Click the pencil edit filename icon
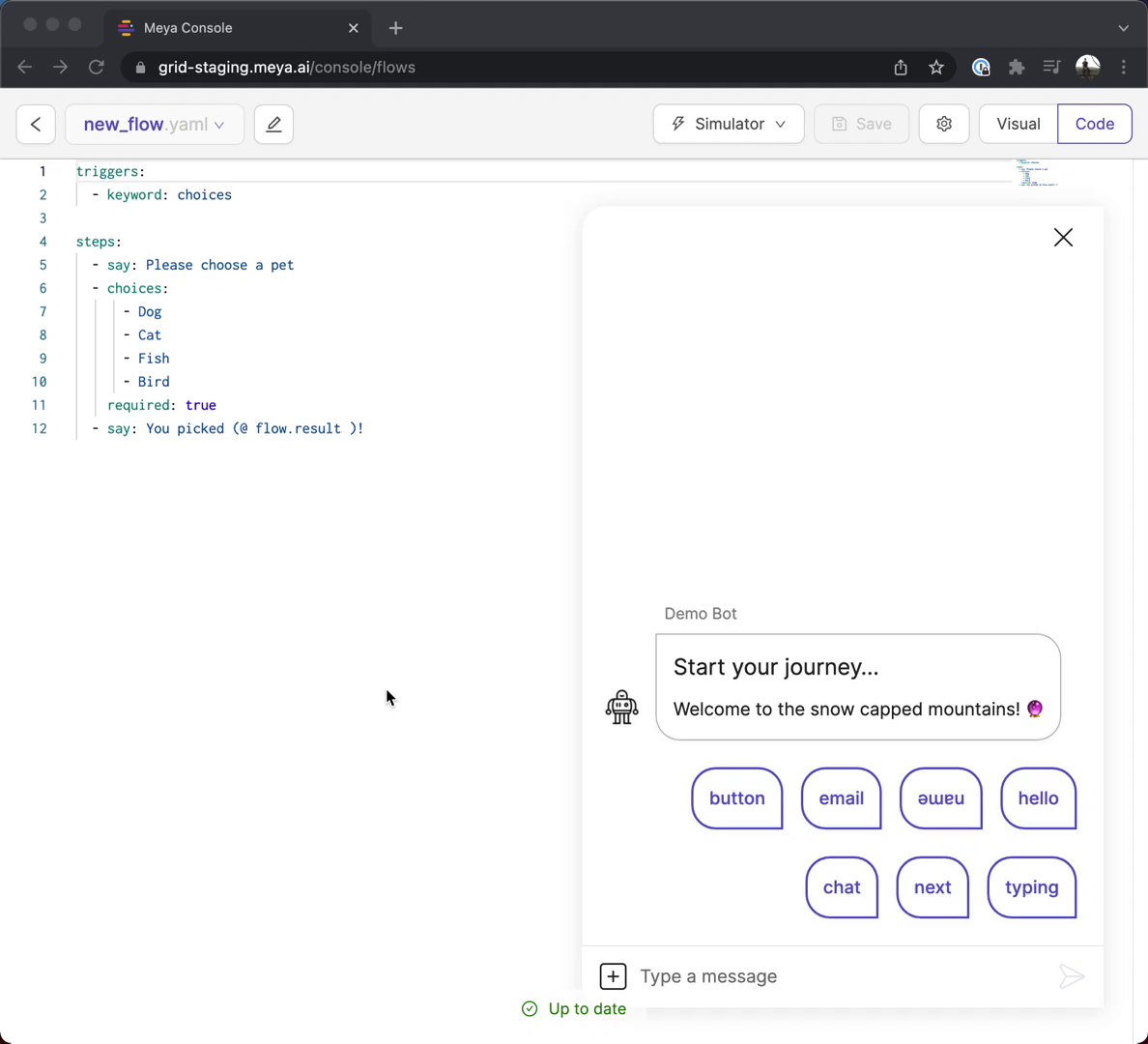Viewport: 1148px width, 1044px height. pyautogui.click(x=273, y=124)
